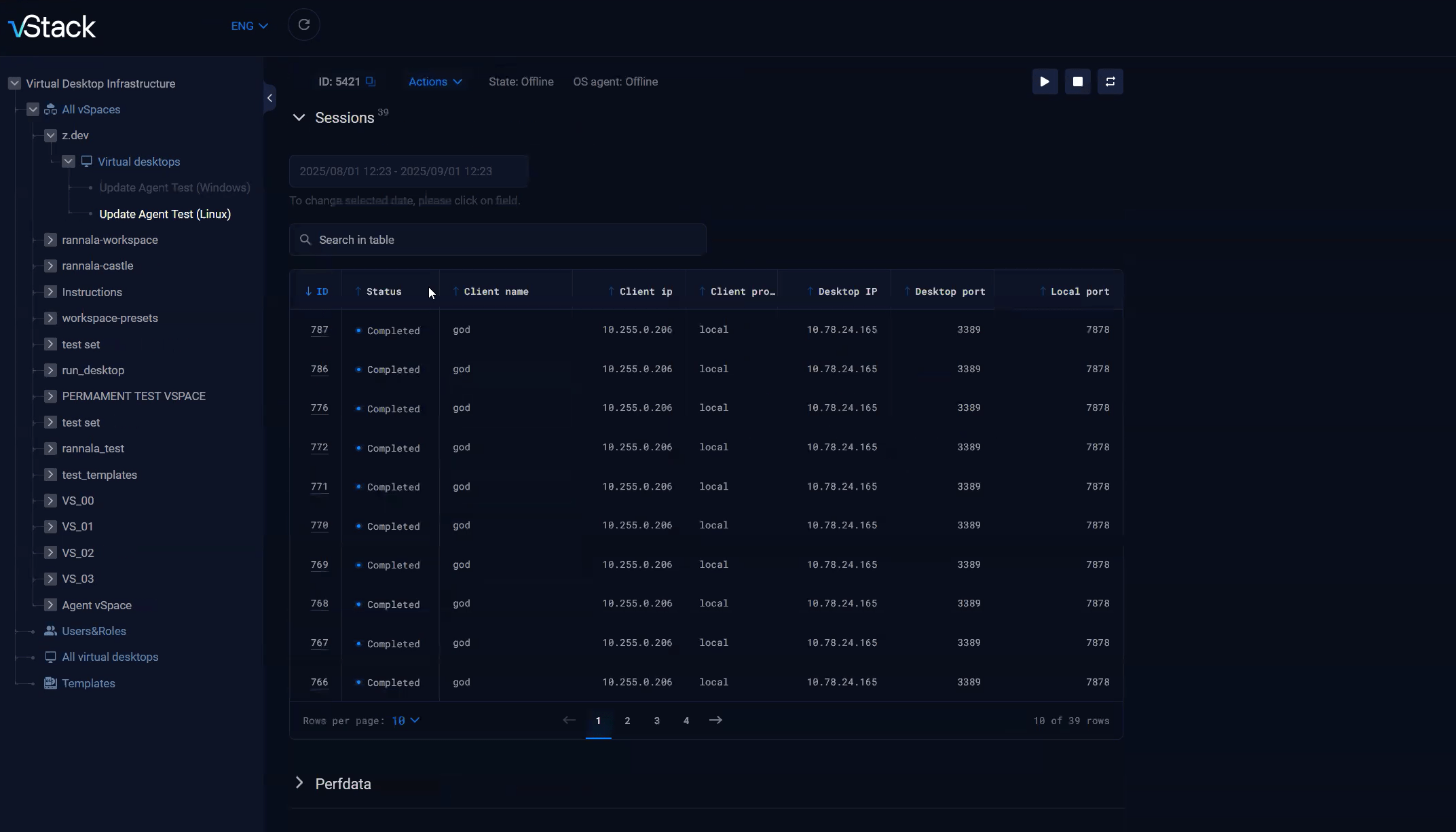Click the Search in table field
1456x832 pixels.
498,240
